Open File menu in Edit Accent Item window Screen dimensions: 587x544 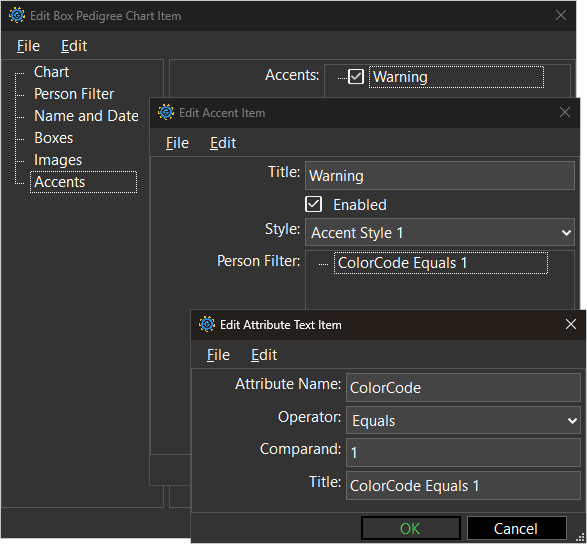[177, 143]
